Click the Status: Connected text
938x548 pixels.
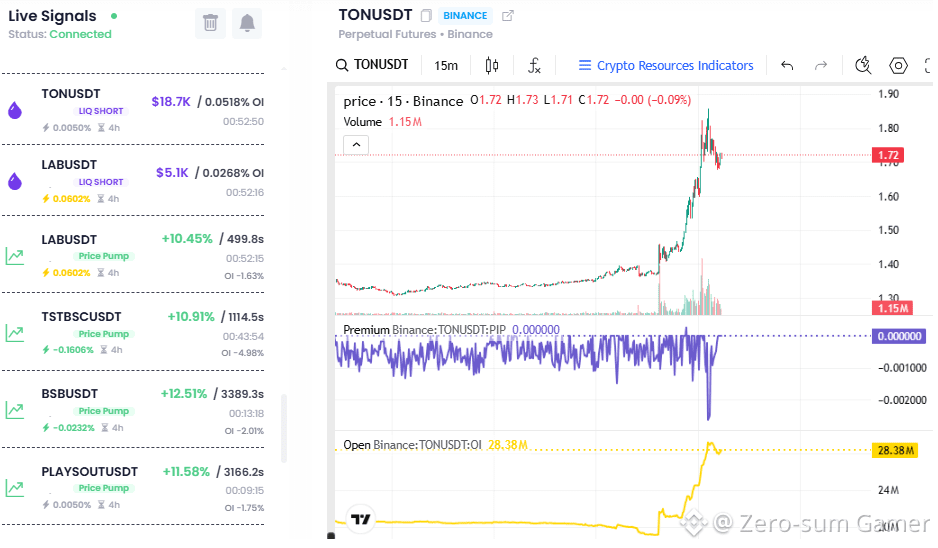pyautogui.click(x=60, y=34)
